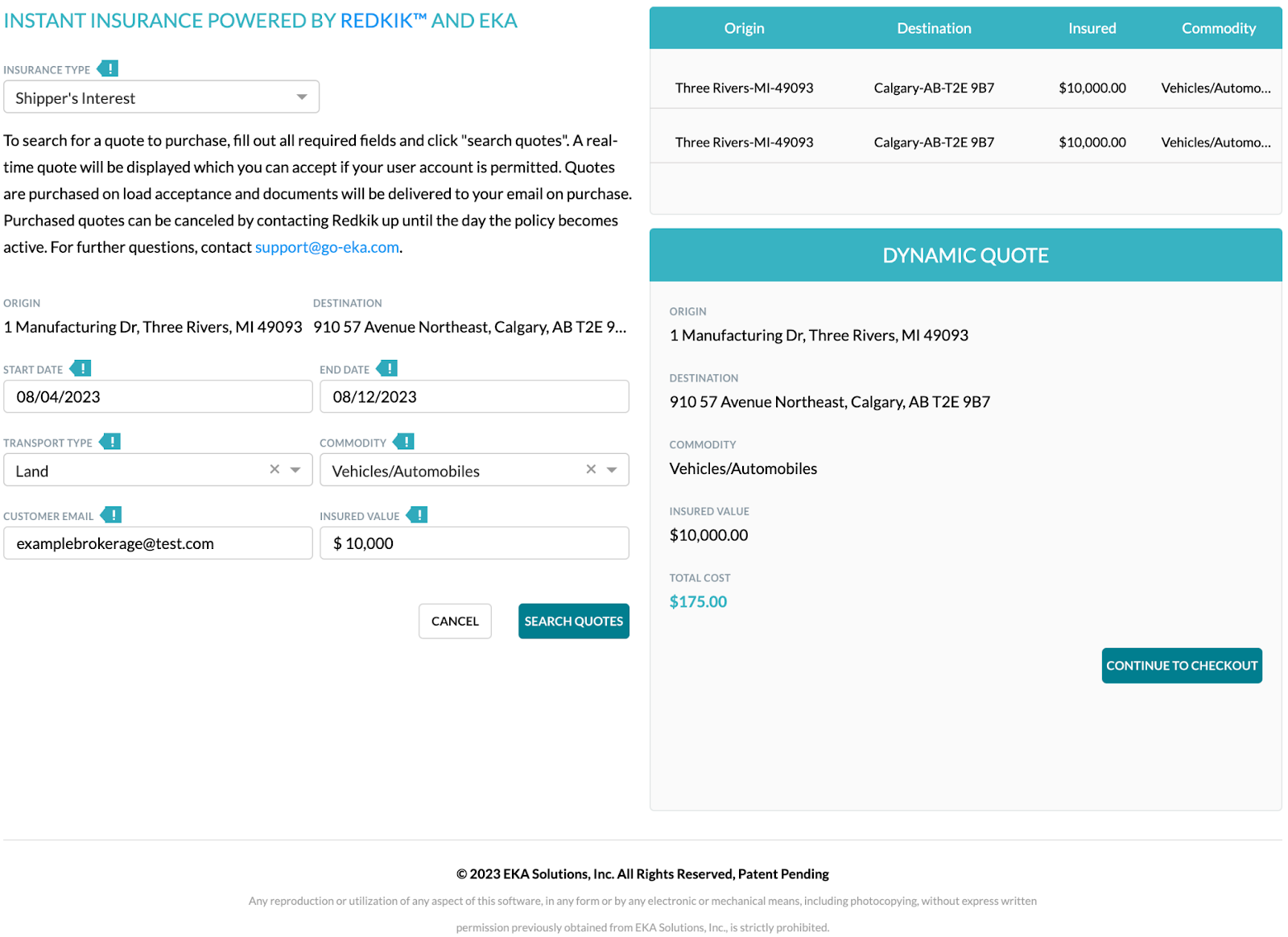
Task: Click the Cancel button
Action: pyautogui.click(x=455, y=621)
